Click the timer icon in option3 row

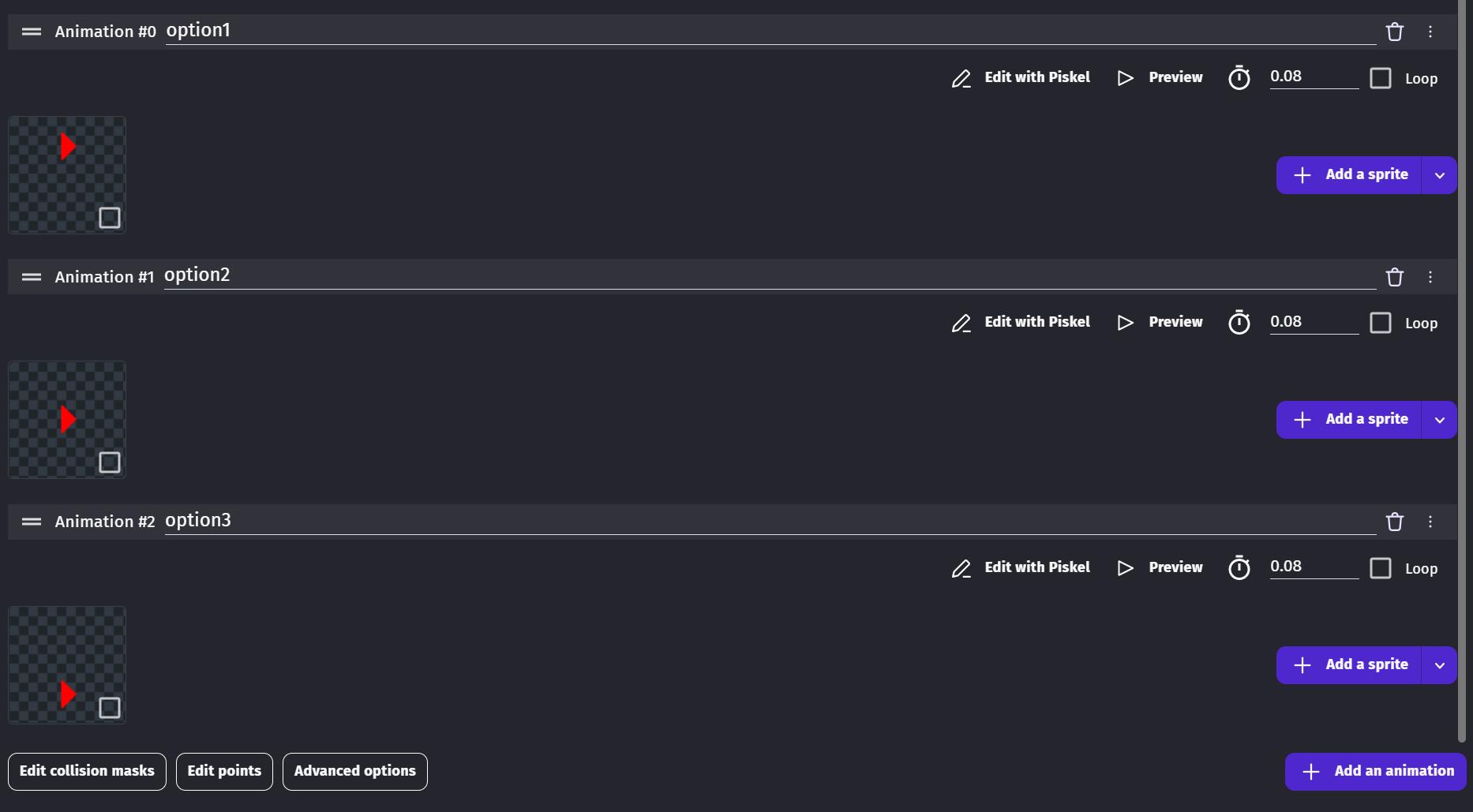(1239, 567)
